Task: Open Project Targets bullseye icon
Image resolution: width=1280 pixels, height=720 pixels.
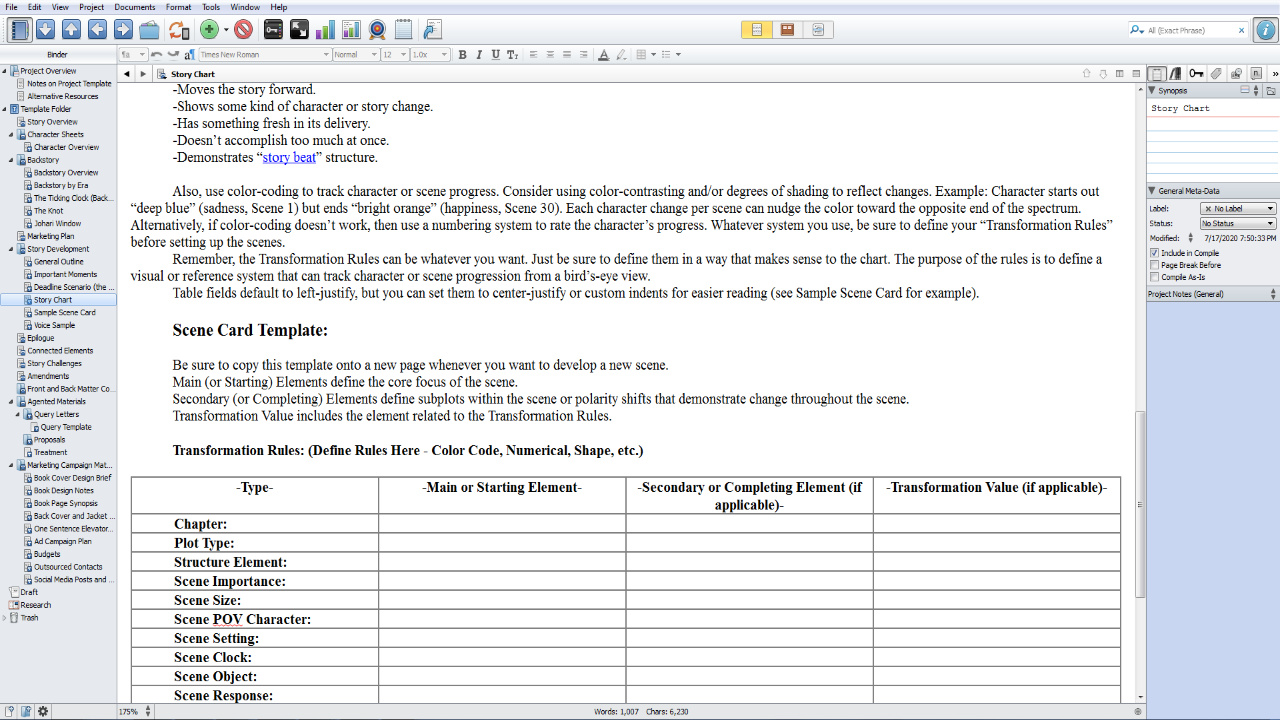Action: (377, 30)
